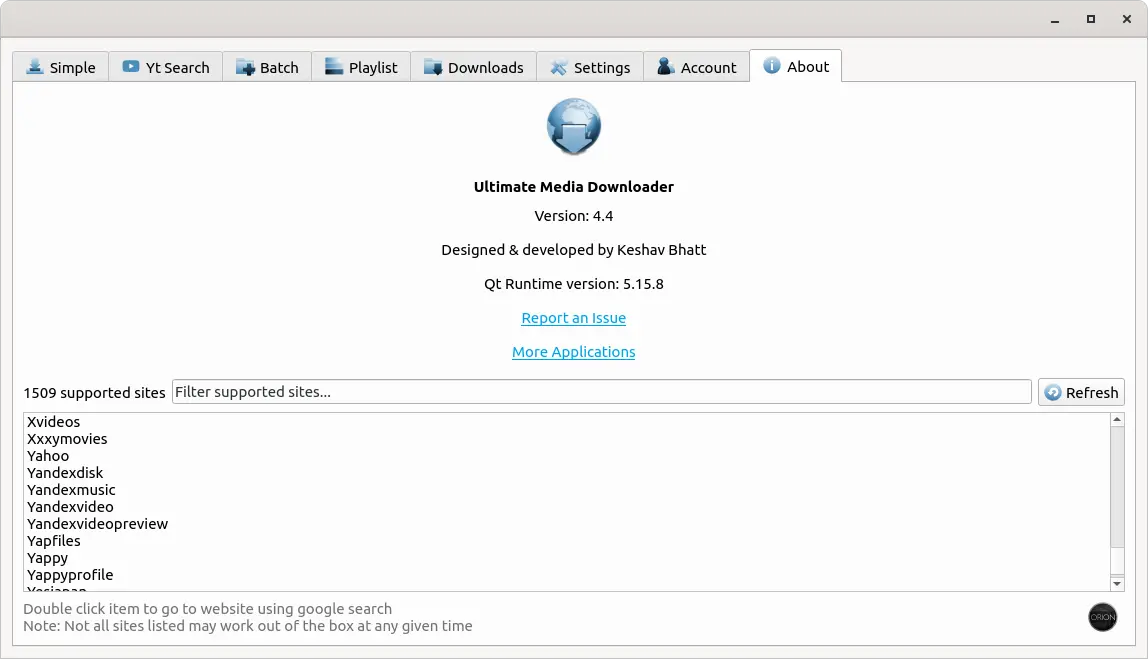Viewport: 1148px width, 659px height.
Task: Show the Downloads tab
Action: point(474,67)
